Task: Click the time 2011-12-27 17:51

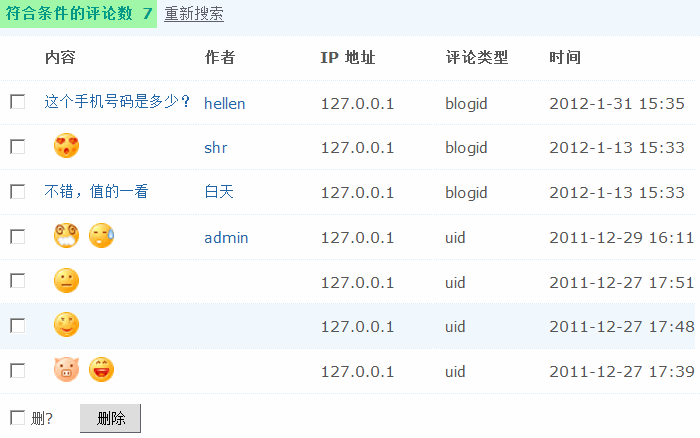Action: pos(621,283)
